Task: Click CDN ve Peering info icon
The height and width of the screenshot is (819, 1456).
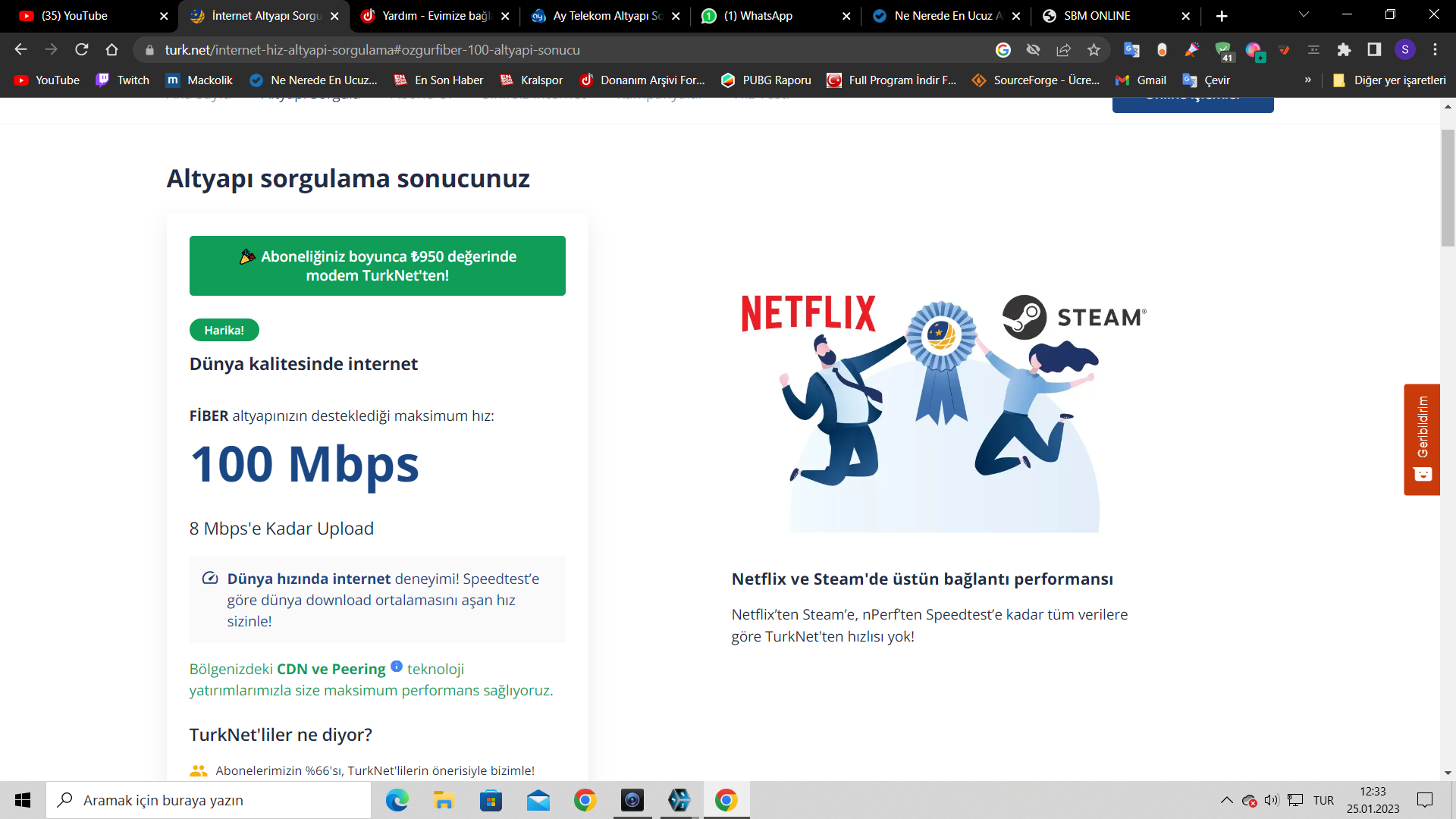Action: tap(396, 667)
